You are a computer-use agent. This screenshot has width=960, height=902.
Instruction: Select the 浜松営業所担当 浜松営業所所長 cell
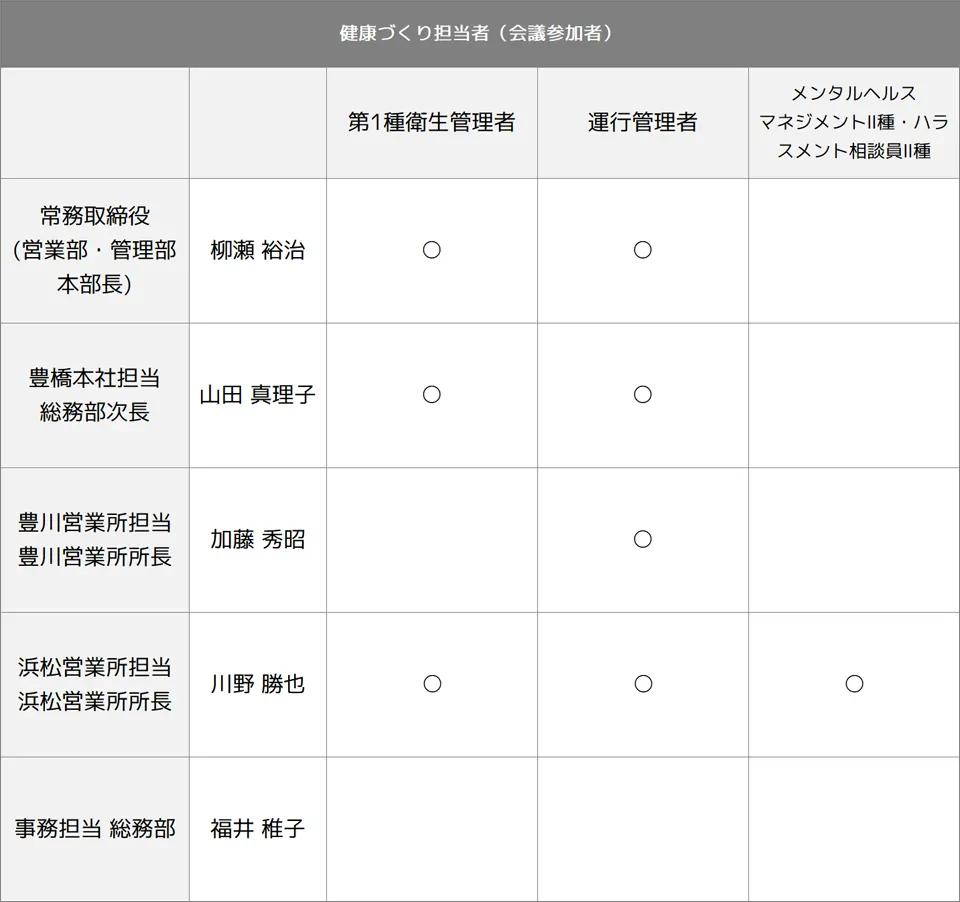(x=95, y=684)
